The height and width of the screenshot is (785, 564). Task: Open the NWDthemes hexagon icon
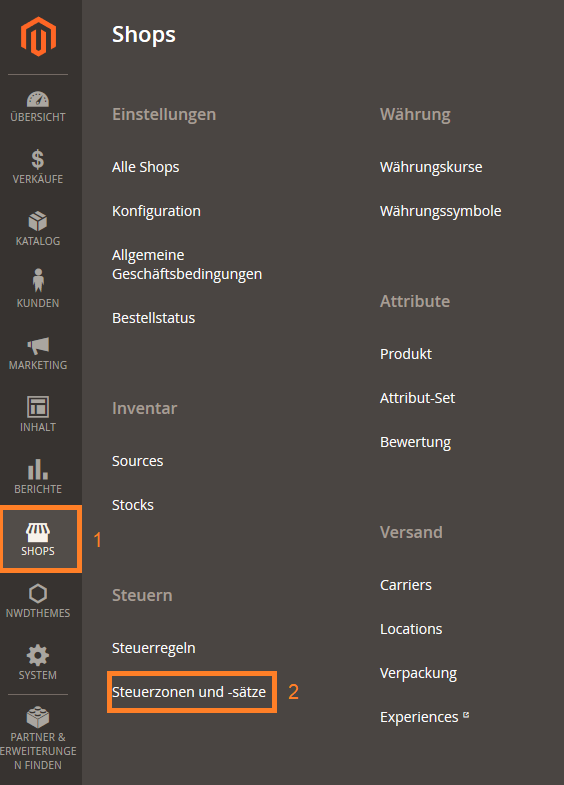(x=38, y=594)
